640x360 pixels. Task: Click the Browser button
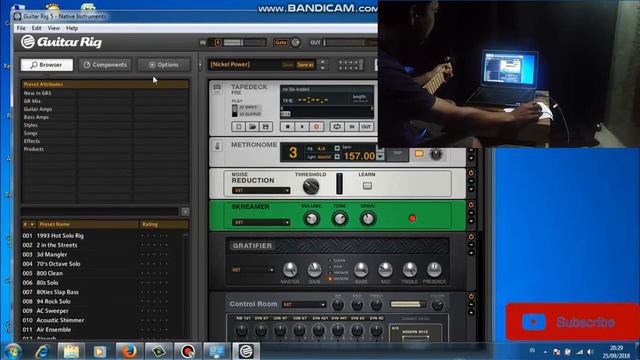click(x=47, y=65)
